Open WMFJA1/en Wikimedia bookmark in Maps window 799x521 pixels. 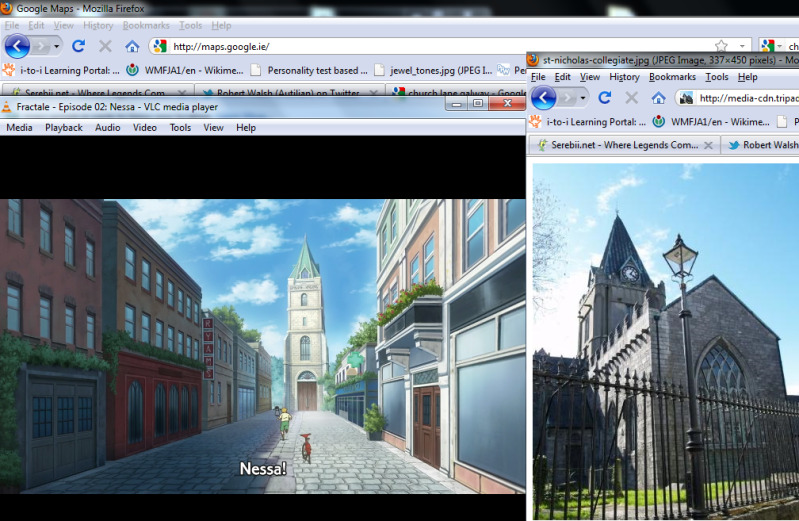[185, 70]
